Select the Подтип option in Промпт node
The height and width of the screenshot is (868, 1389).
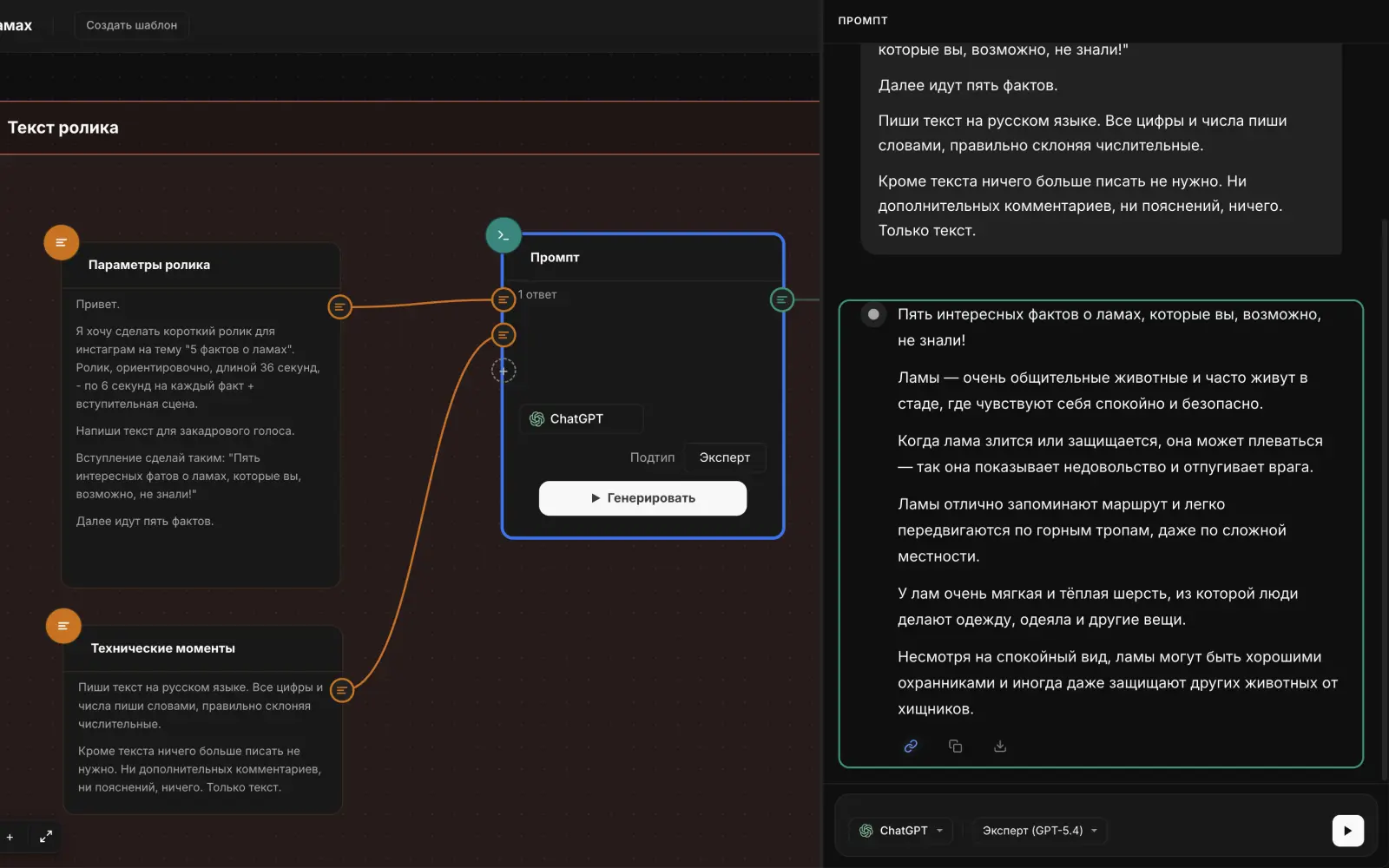[x=652, y=457]
